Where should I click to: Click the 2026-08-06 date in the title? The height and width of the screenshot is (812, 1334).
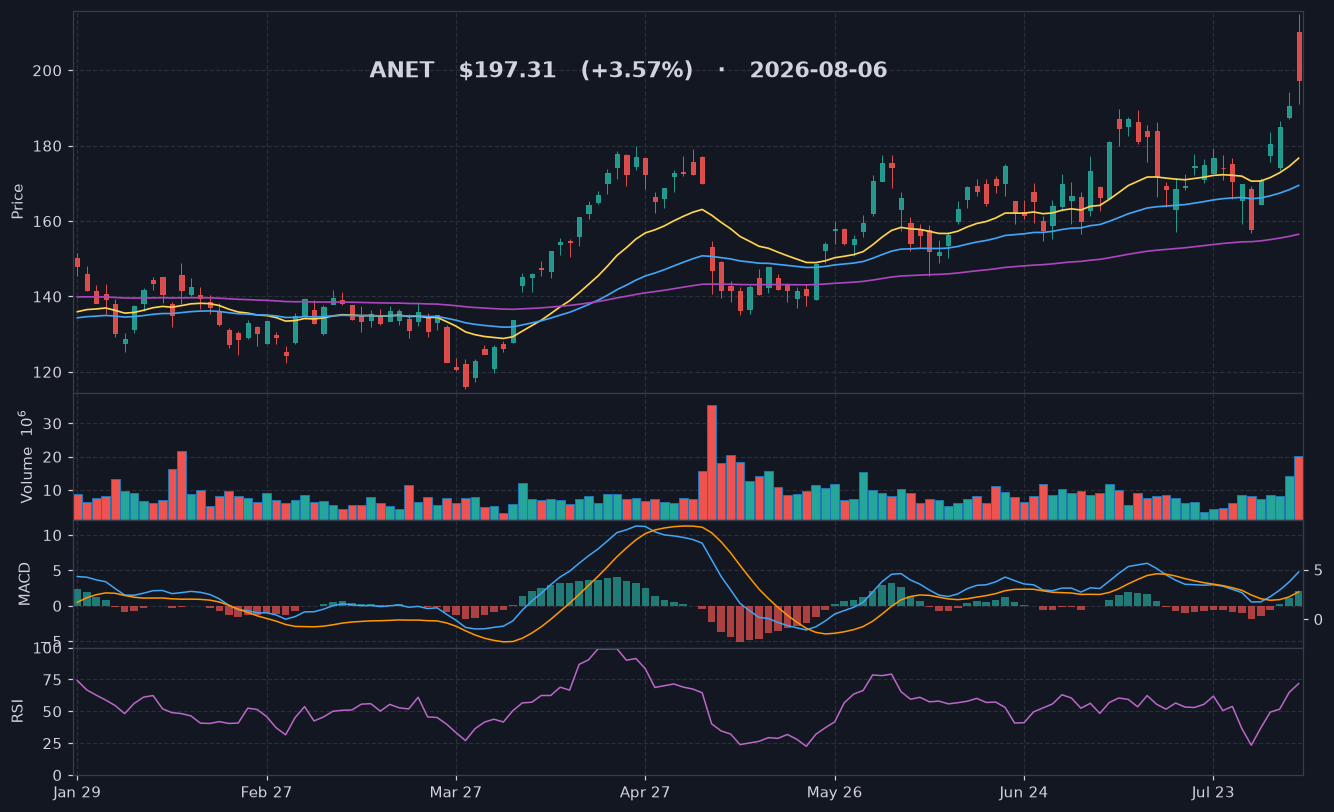pyautogui.click(x=818, y=71)
